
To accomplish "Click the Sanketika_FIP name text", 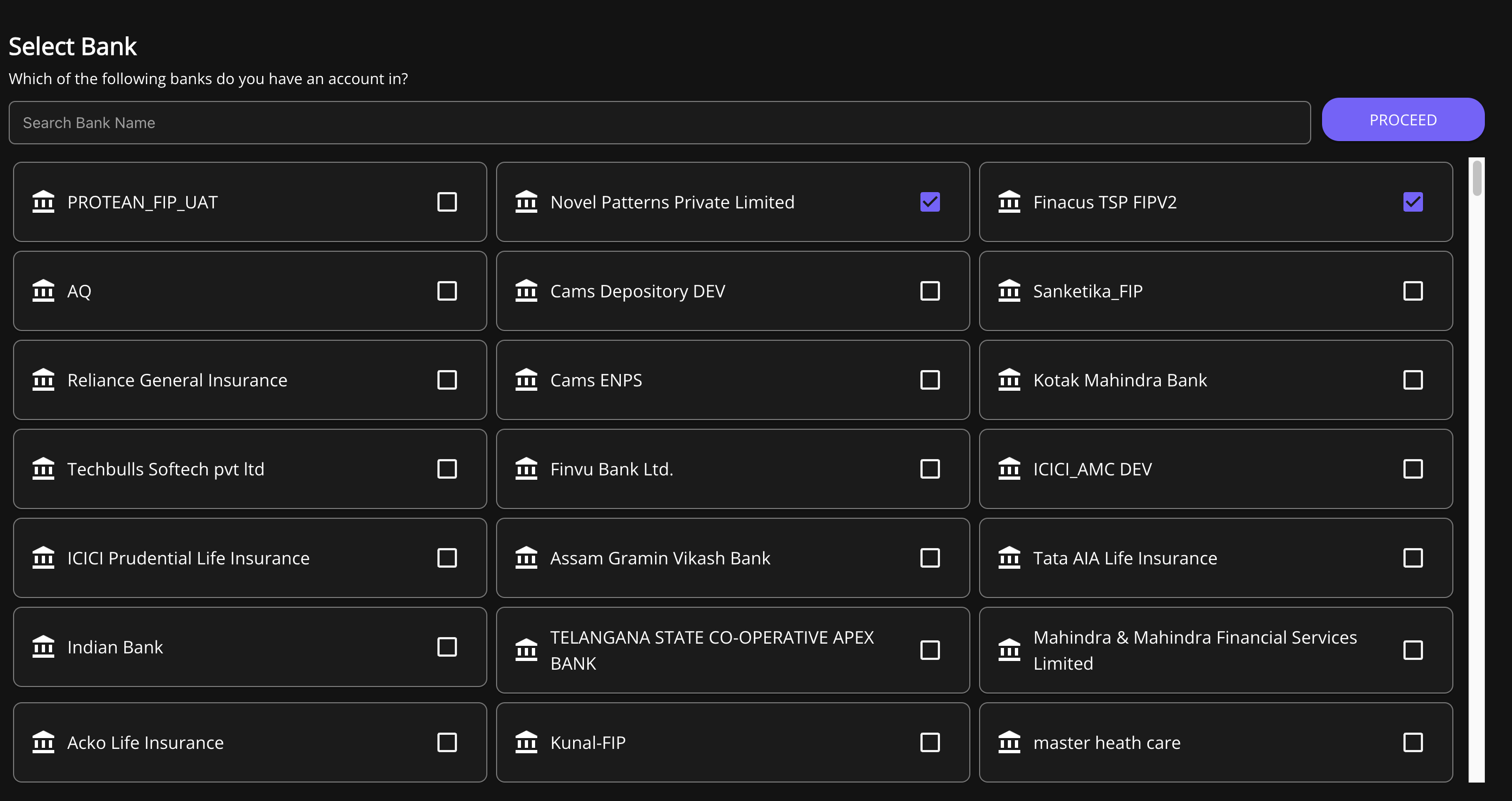I will (1088, 291).
